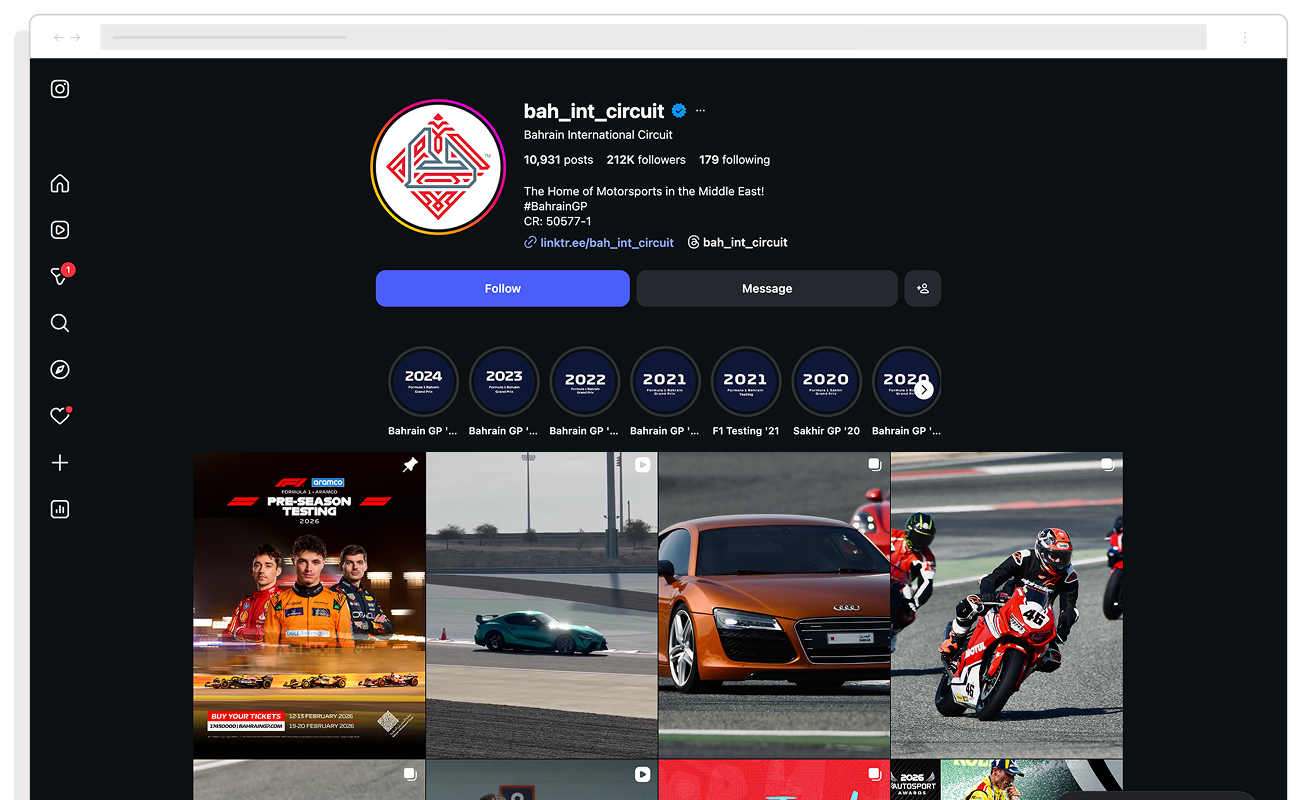
Task: Click the blue verified badge next to username
Action: pos(679,111)
